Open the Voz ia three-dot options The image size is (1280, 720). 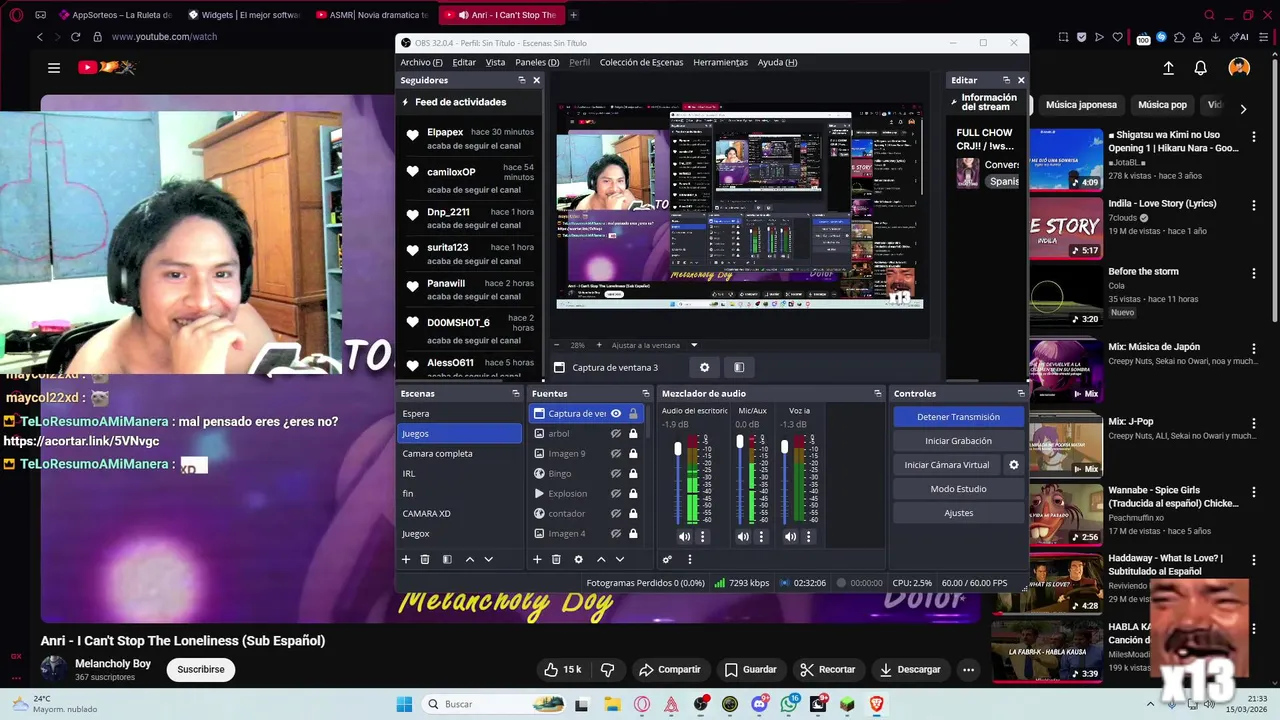pyautogui.click(x=808, y=536)
